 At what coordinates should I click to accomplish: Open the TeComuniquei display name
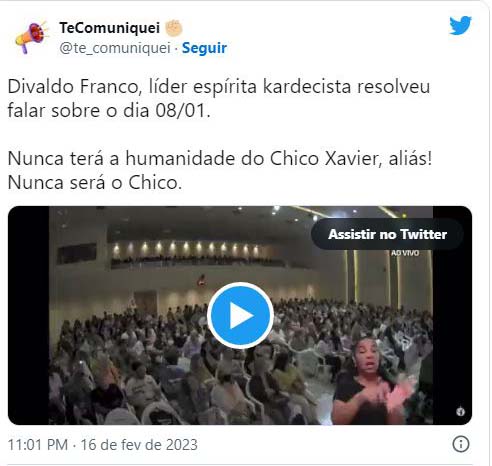coord(110,28)
